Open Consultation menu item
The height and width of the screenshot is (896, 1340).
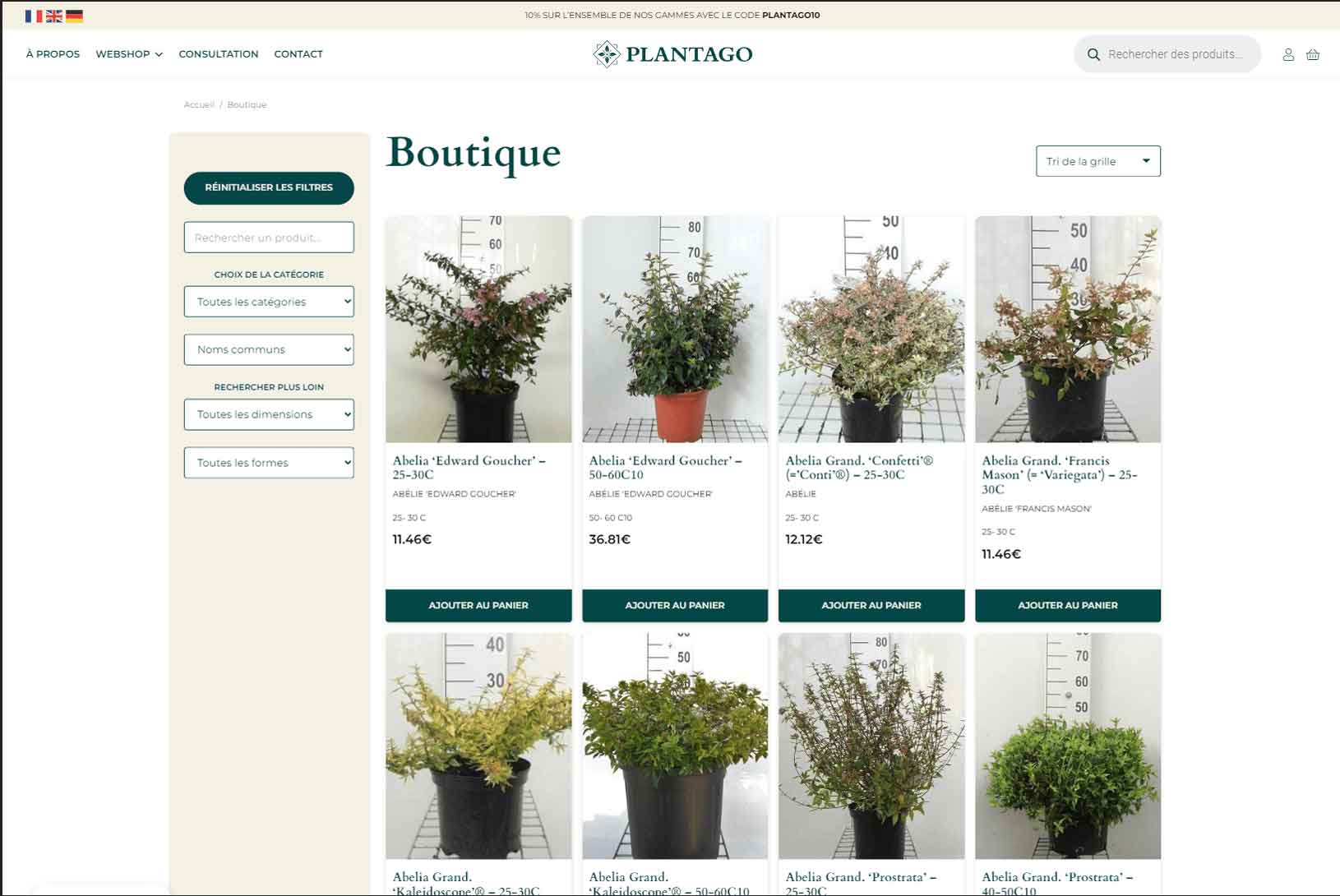point(219,54)
